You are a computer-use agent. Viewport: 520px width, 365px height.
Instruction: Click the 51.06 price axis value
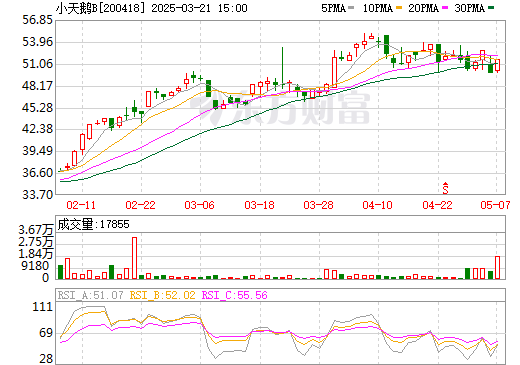[x=37, y=64]
